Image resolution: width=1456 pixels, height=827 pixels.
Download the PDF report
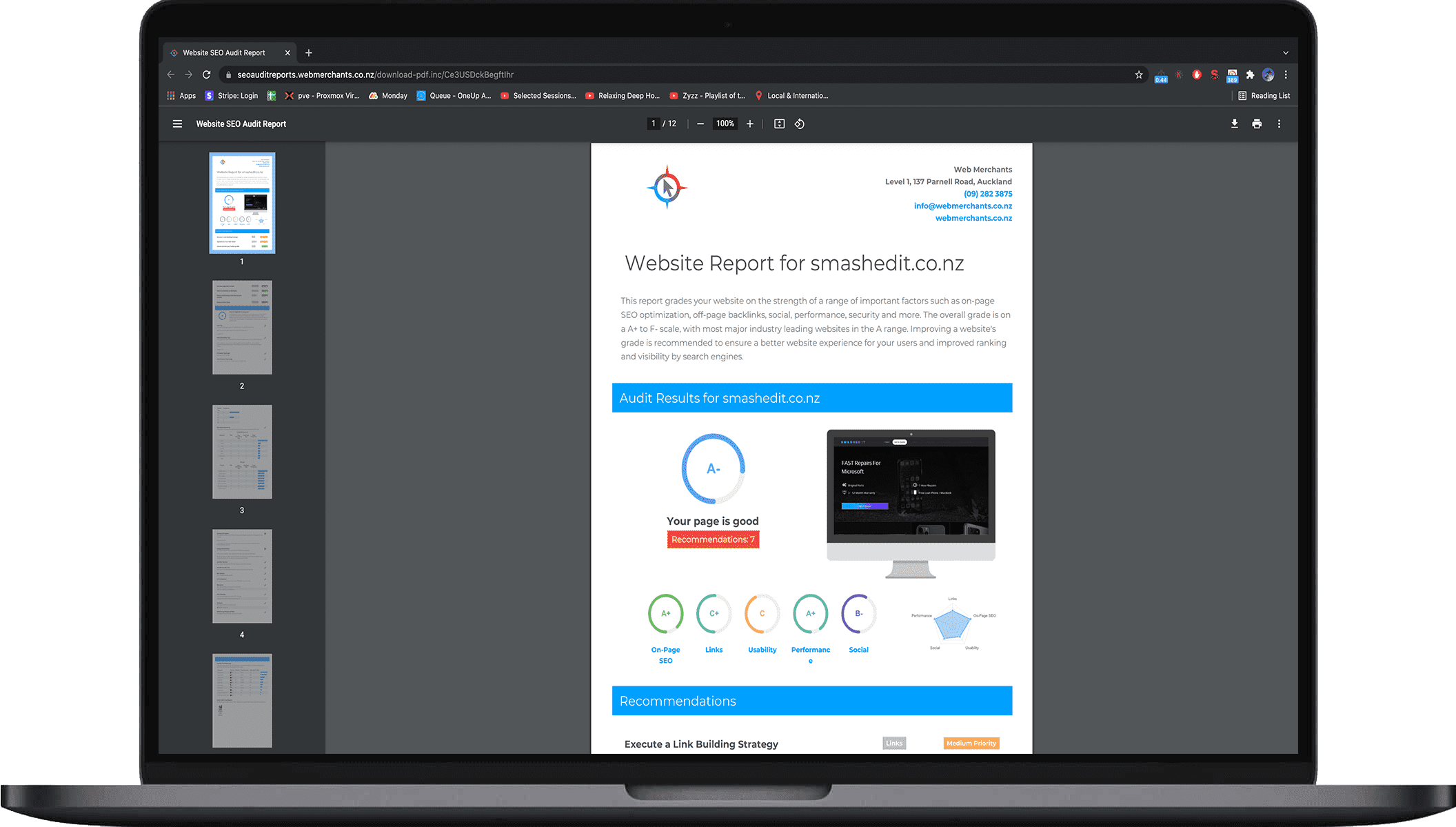[x=1235, y=124]
